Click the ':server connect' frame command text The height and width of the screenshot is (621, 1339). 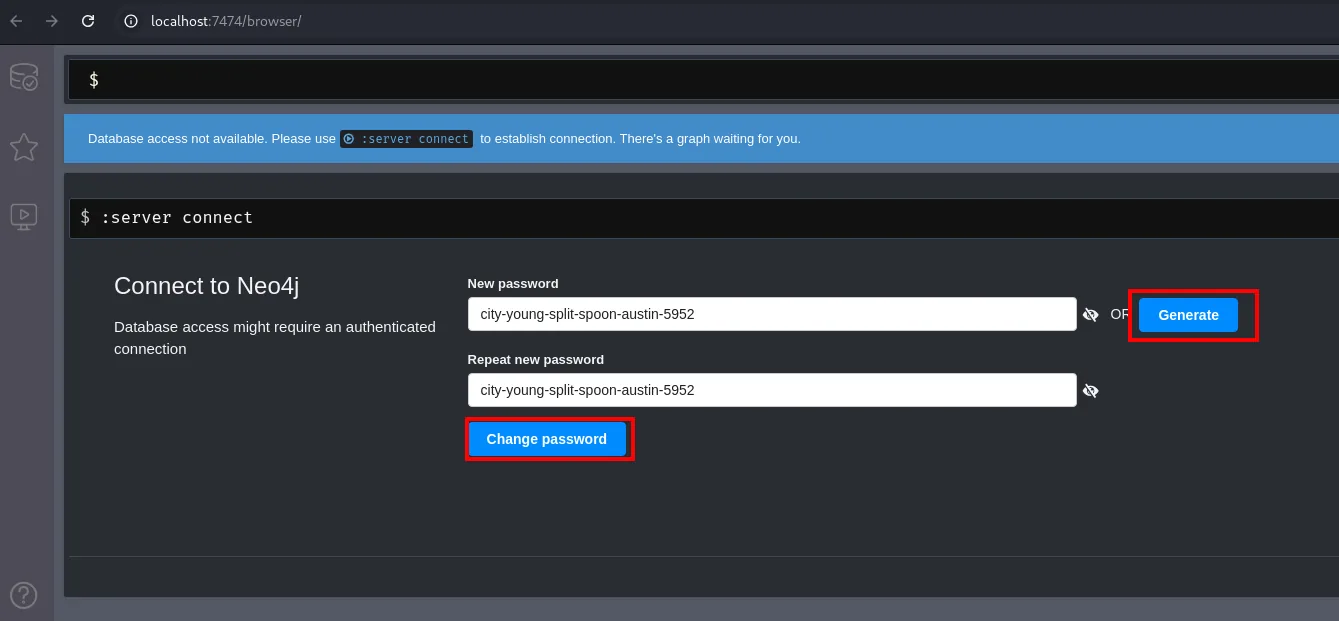tap(177, 217)
